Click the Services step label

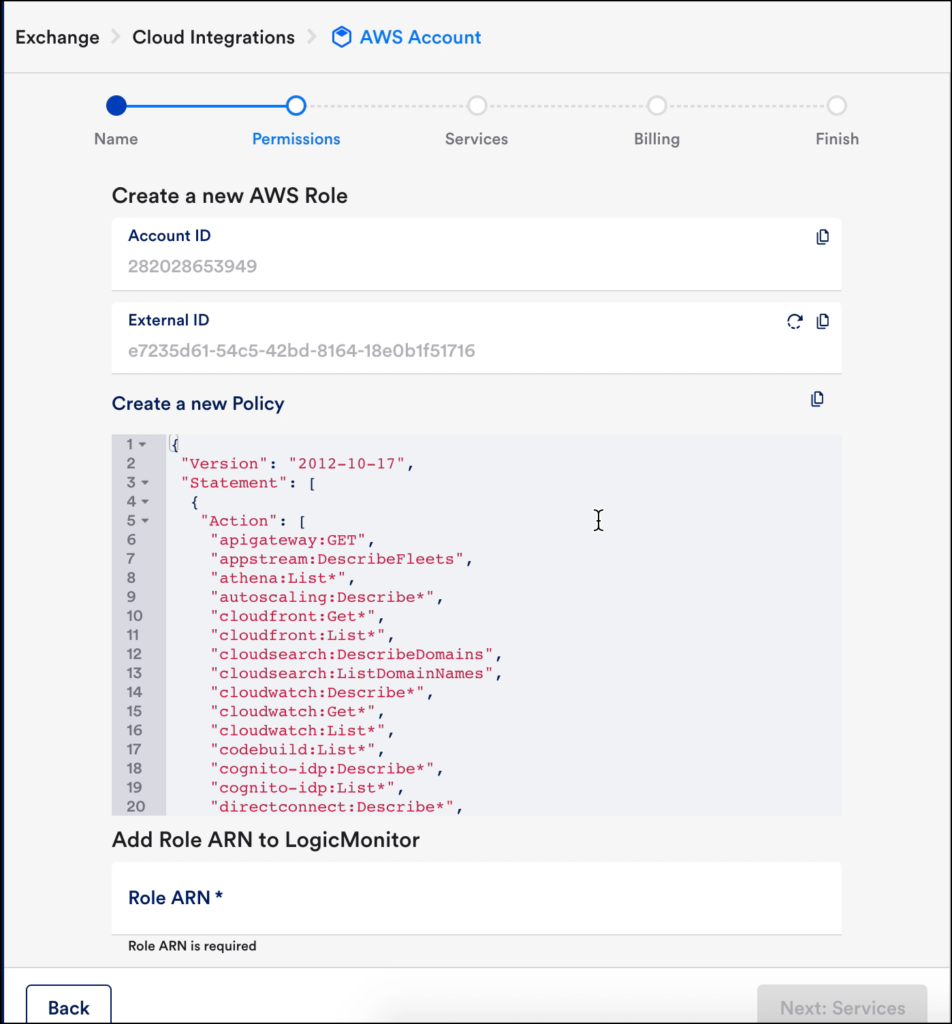tap(477, 139)
